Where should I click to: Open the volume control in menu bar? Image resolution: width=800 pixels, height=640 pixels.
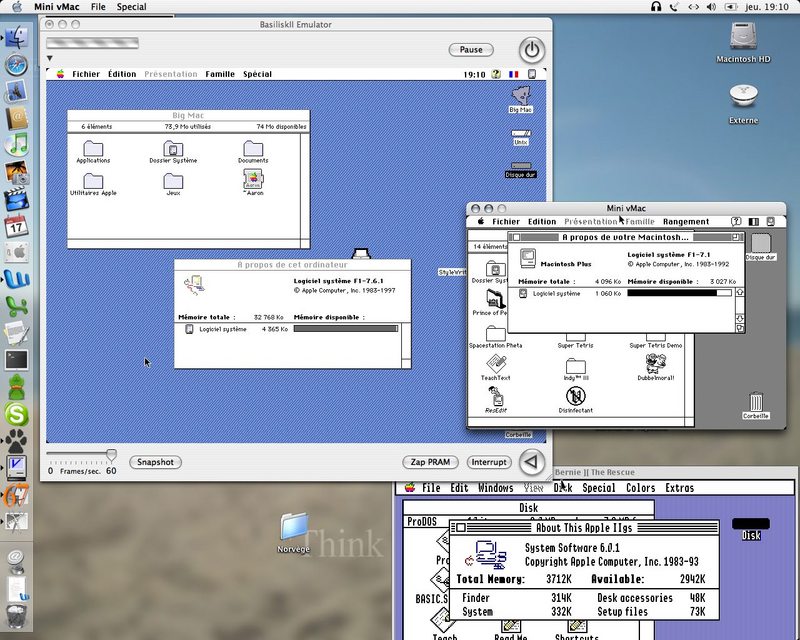click(x=711, y=7)
